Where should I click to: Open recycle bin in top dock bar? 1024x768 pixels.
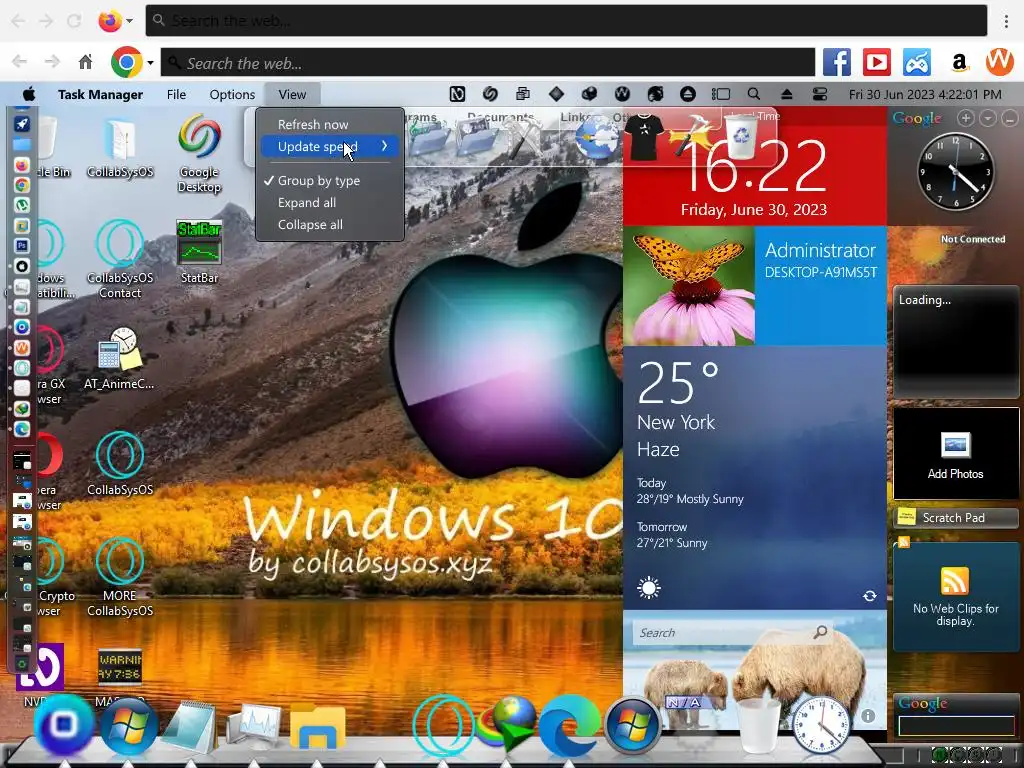point(742,135)
